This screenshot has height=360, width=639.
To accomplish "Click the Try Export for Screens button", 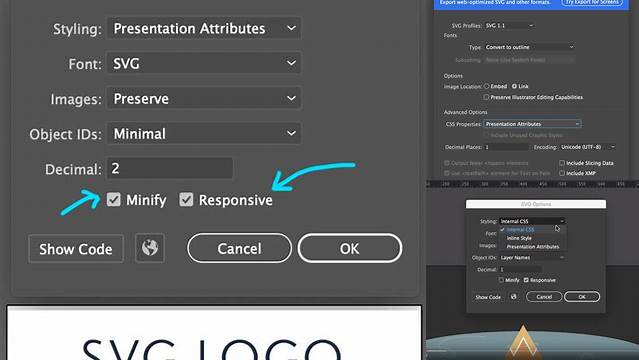I will pyautogui.click(x=592, y=2).
